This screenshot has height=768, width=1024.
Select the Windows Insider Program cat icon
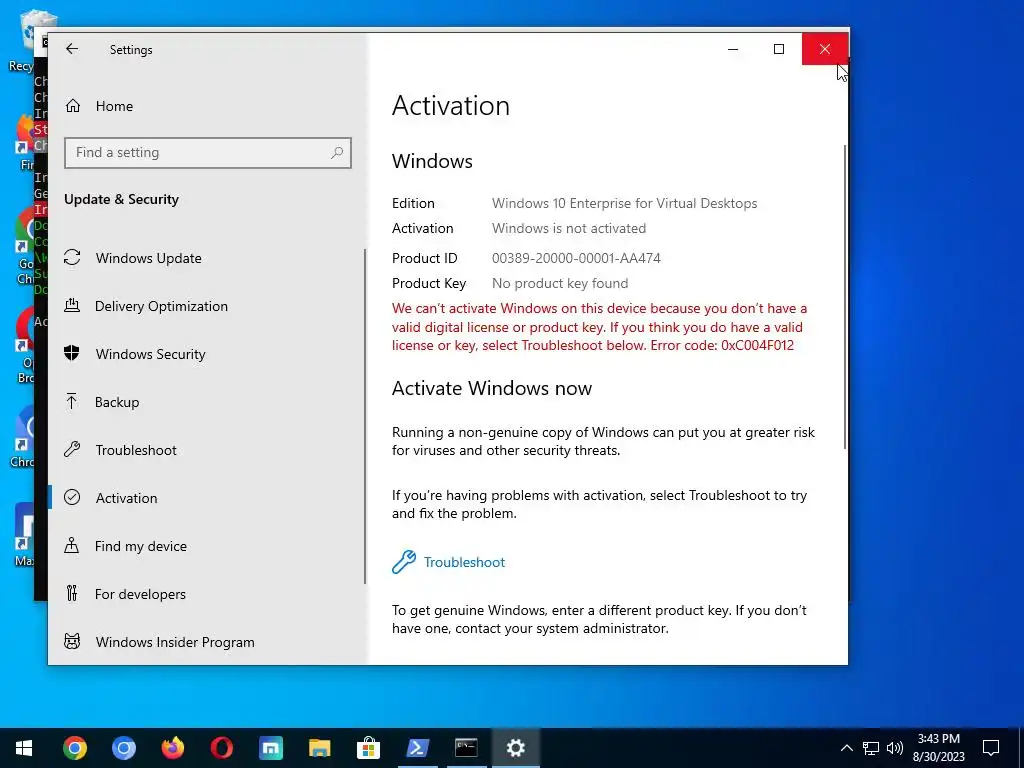[72, 641]
